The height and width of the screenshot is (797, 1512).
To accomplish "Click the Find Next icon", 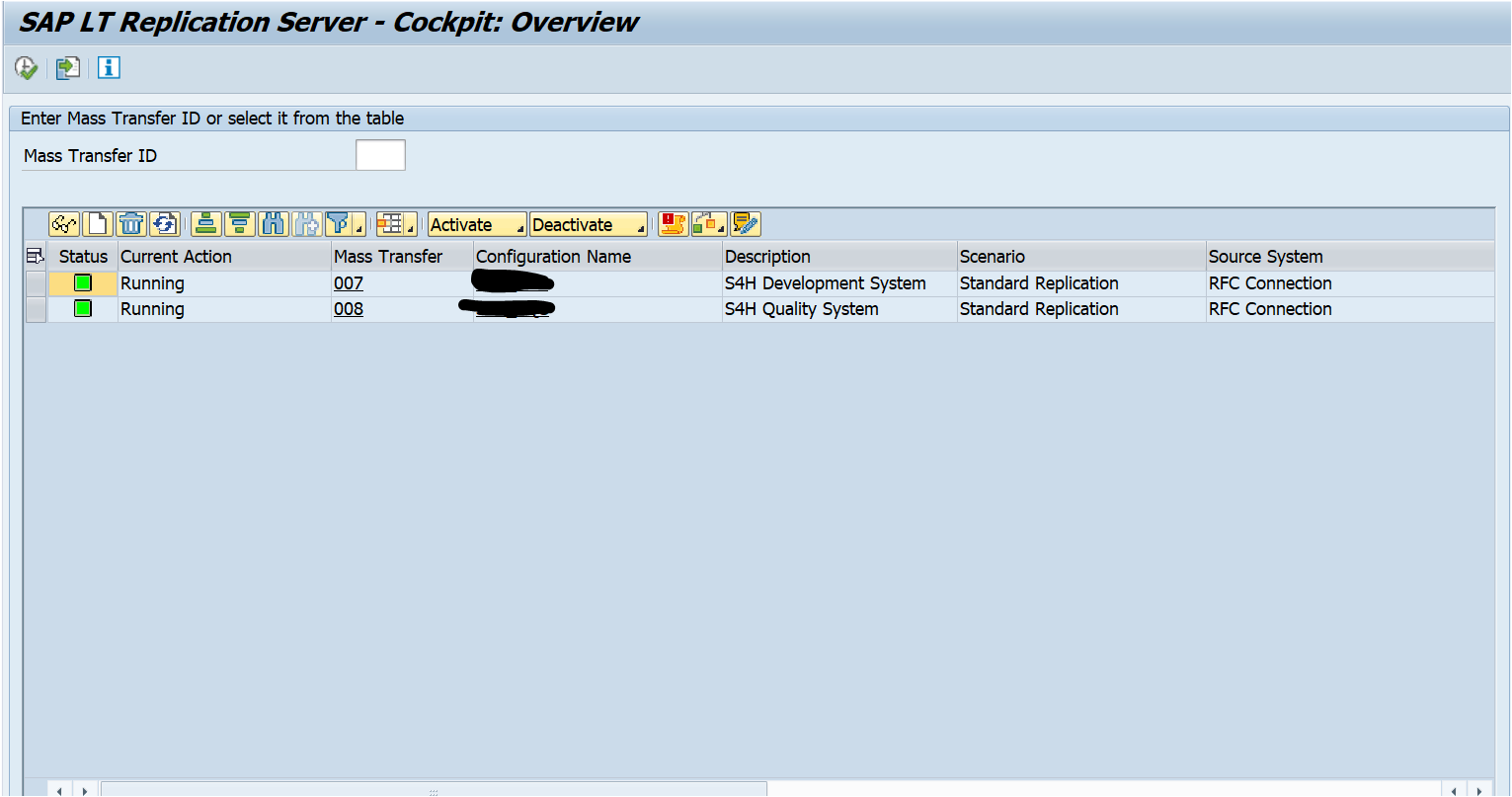I will 308,223.
